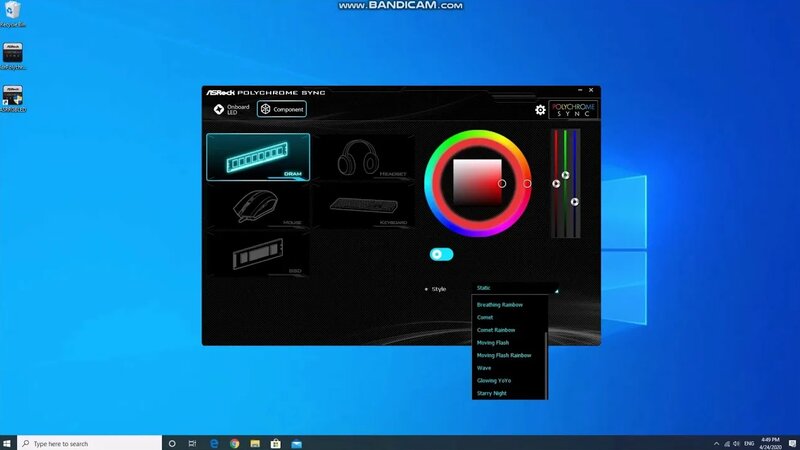Show hidden system tray icons
Screen dimensions: 800x450
click(716, 444)
